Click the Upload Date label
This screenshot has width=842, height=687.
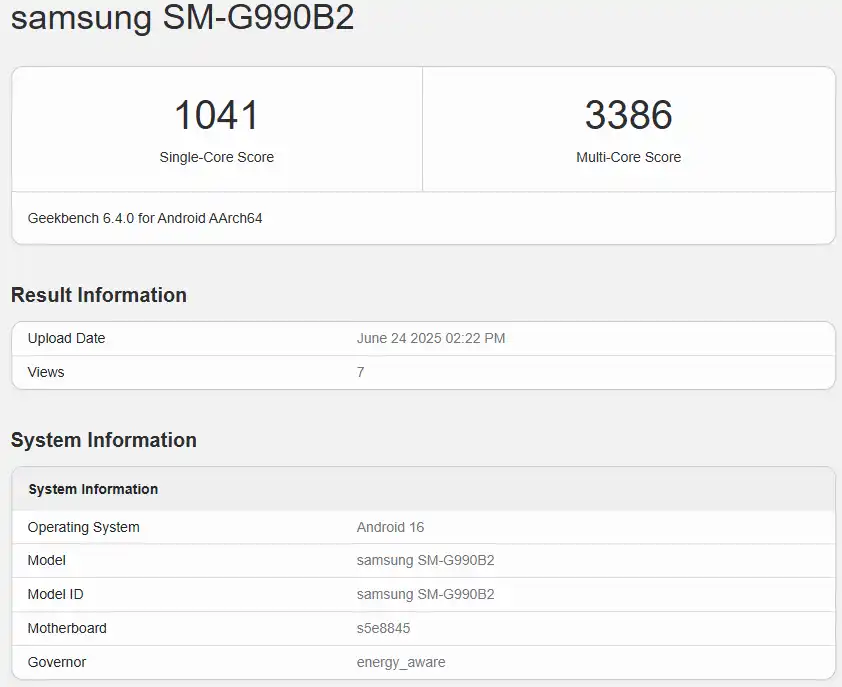point(67,338)
